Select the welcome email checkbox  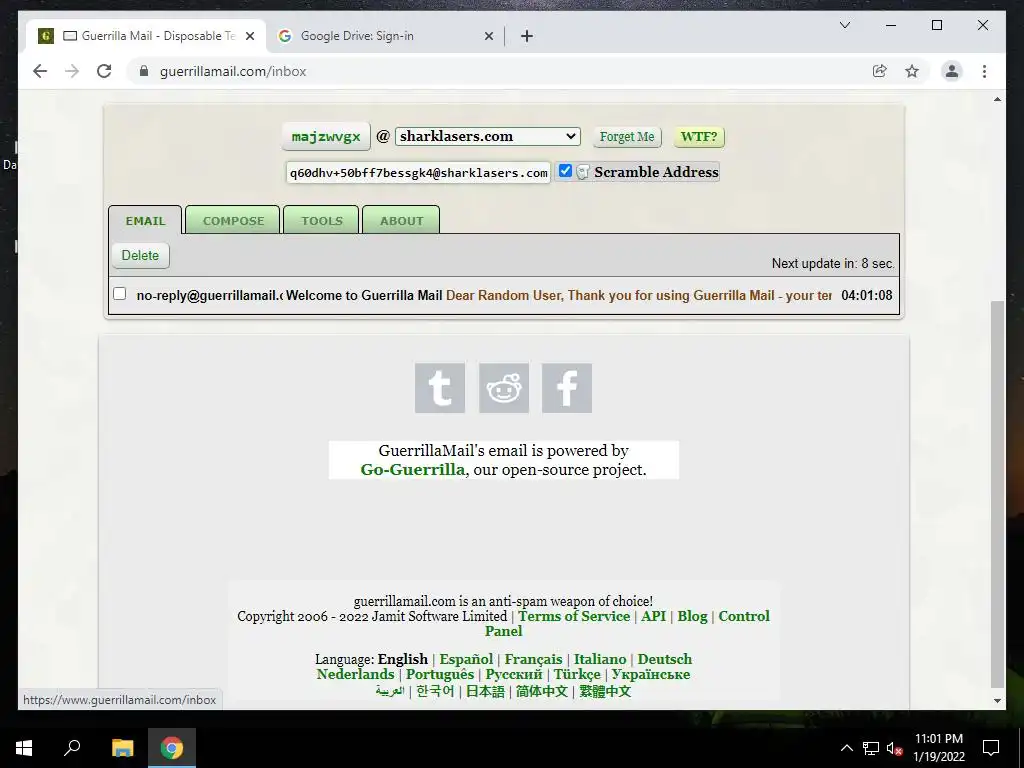point(120,294)
